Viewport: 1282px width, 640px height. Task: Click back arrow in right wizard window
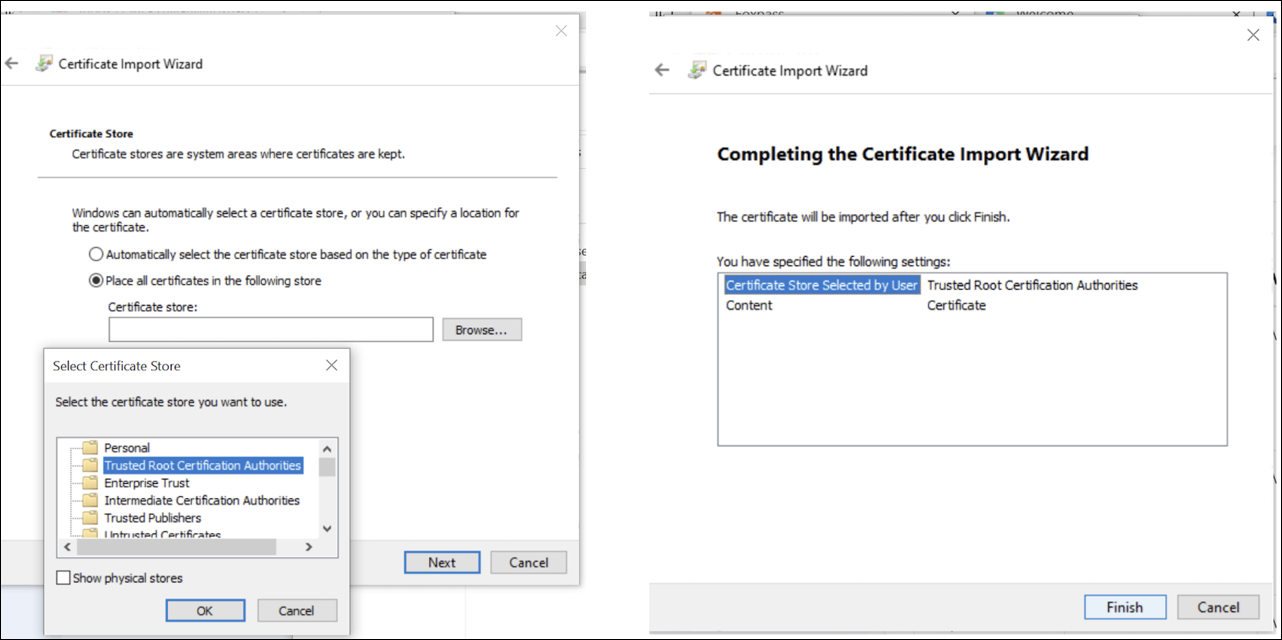coord(661,70)
